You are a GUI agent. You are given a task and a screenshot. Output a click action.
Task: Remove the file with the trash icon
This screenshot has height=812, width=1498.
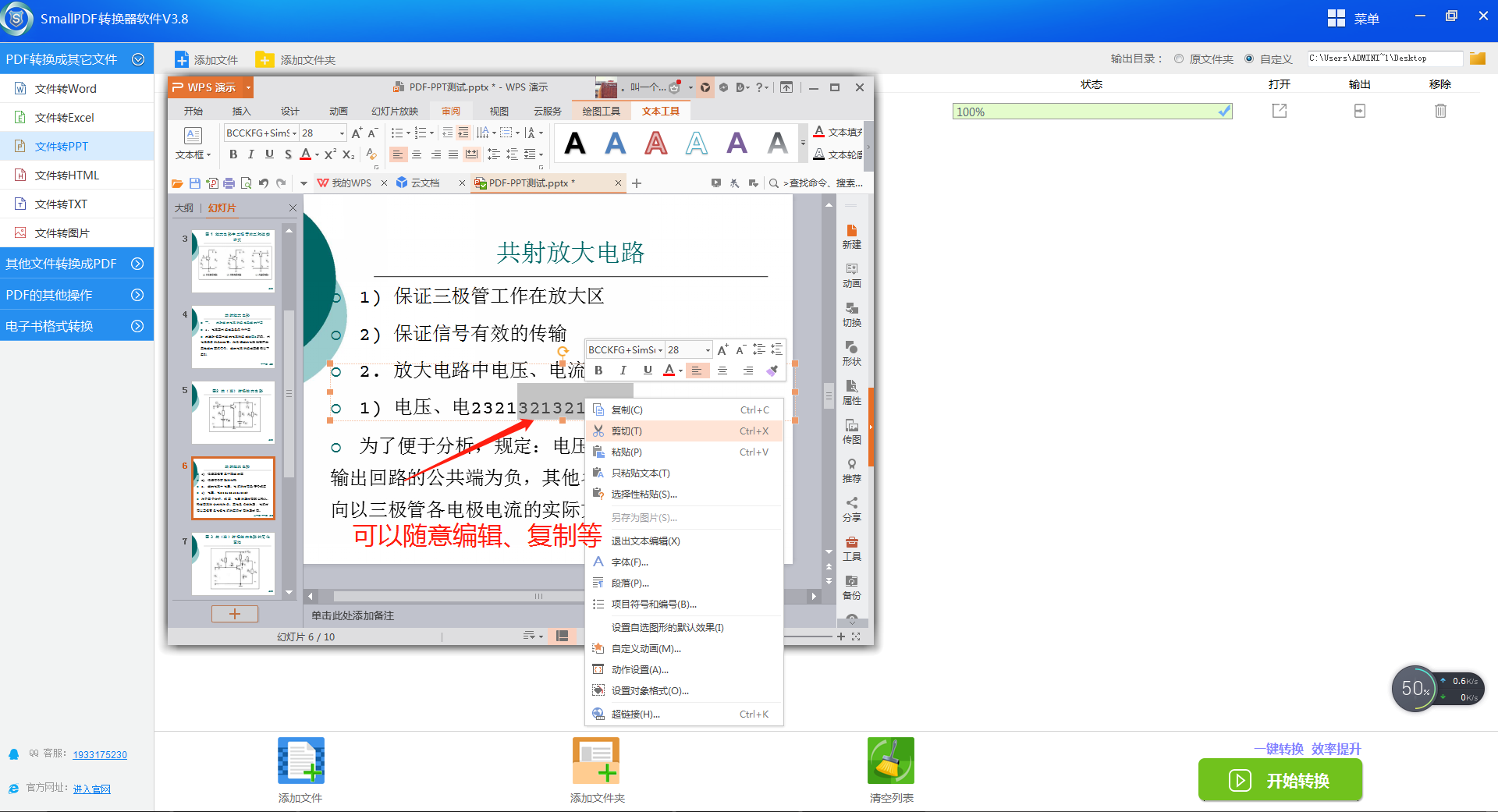point(1440,111)
